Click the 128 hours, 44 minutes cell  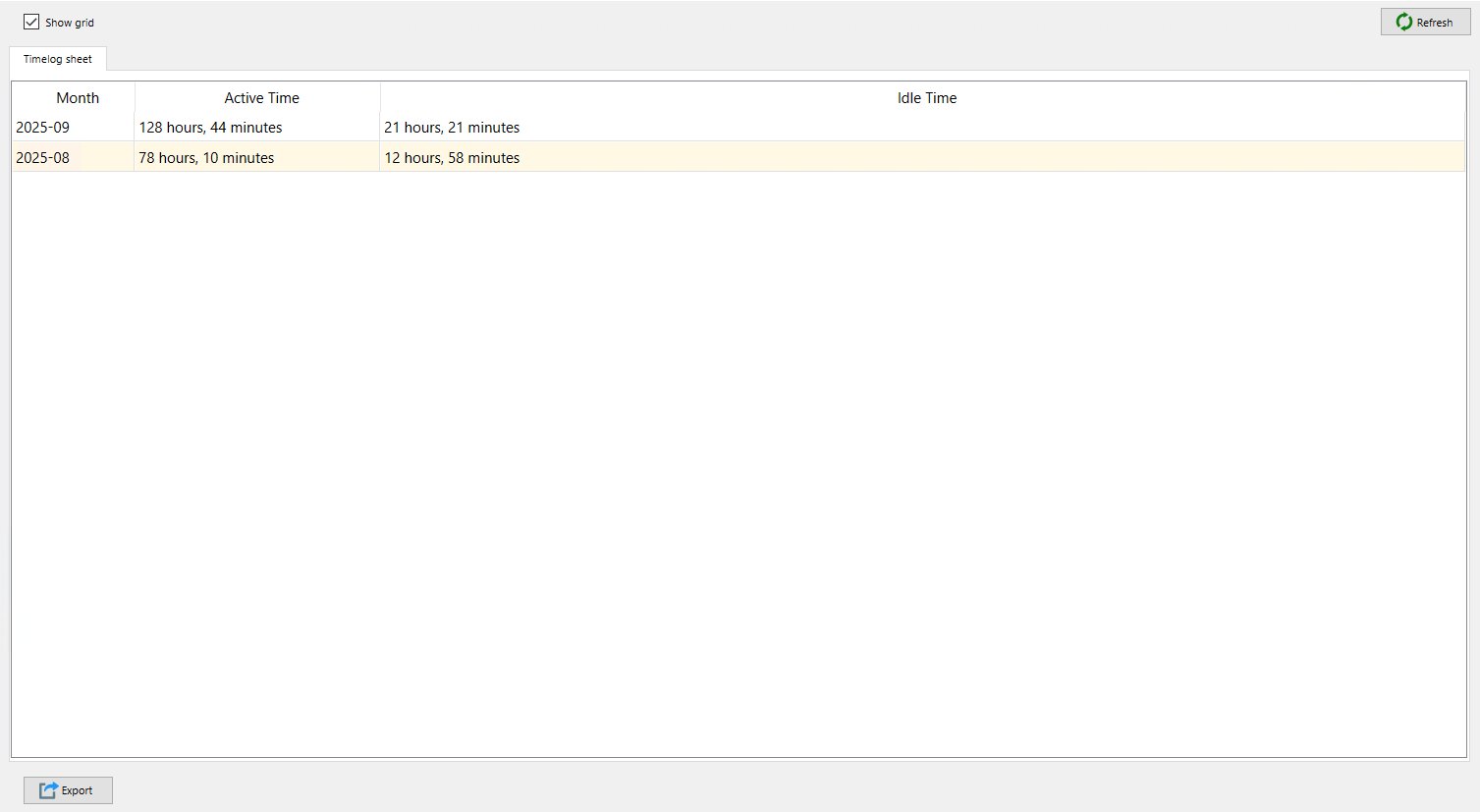(x=210, y=128)
